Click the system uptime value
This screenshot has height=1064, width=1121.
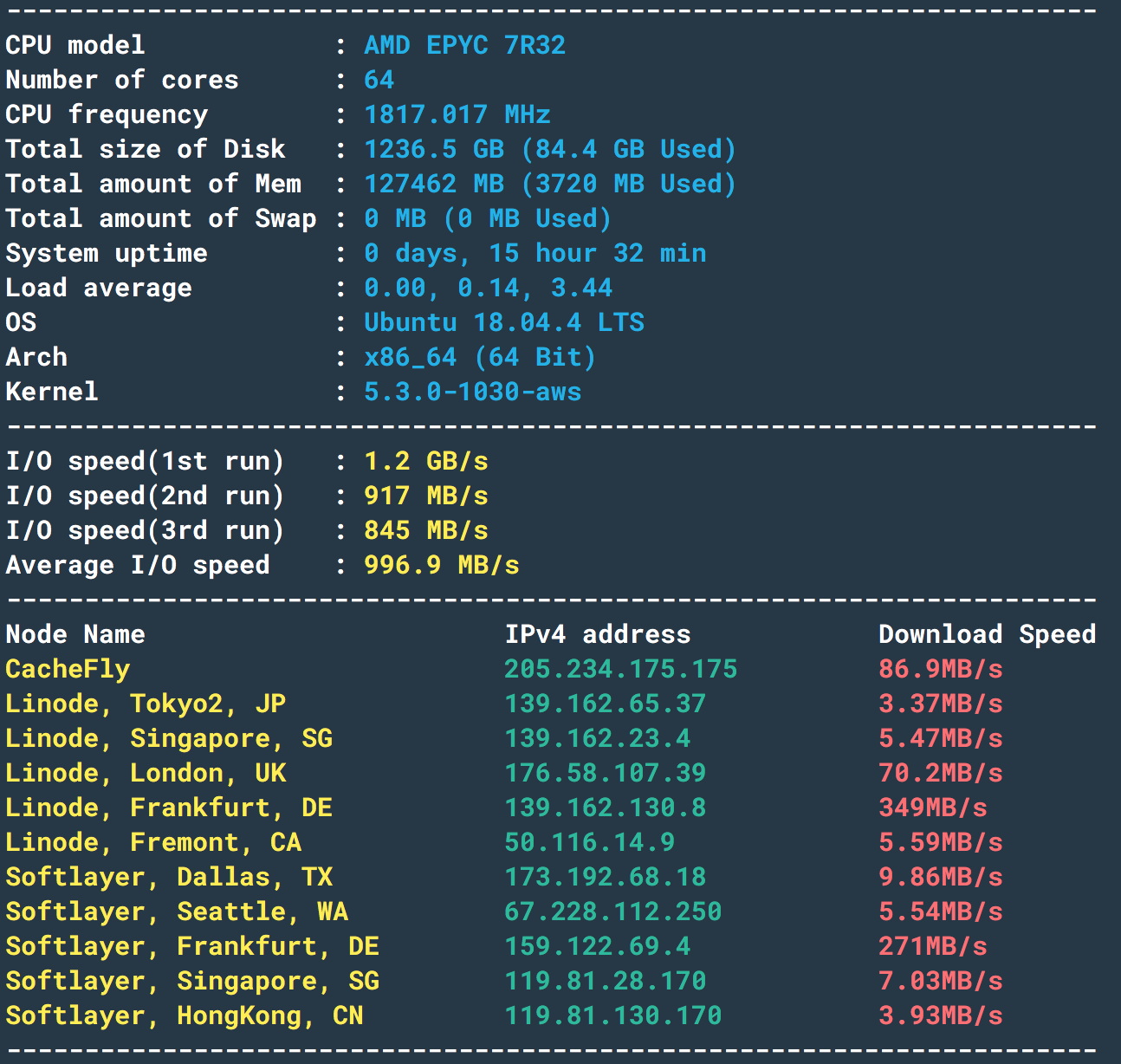click(535, 253)
